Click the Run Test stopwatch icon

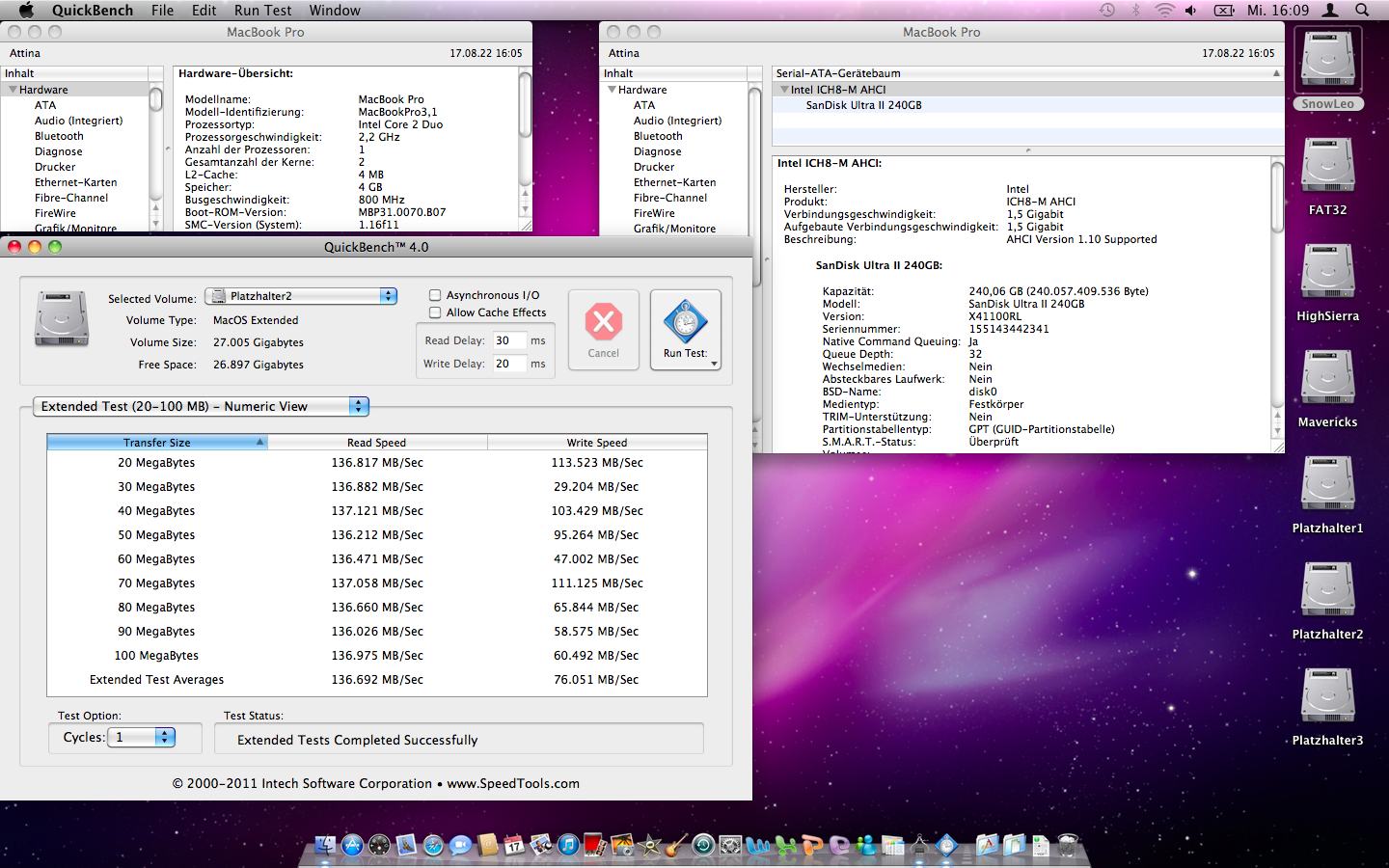(685, 322)
